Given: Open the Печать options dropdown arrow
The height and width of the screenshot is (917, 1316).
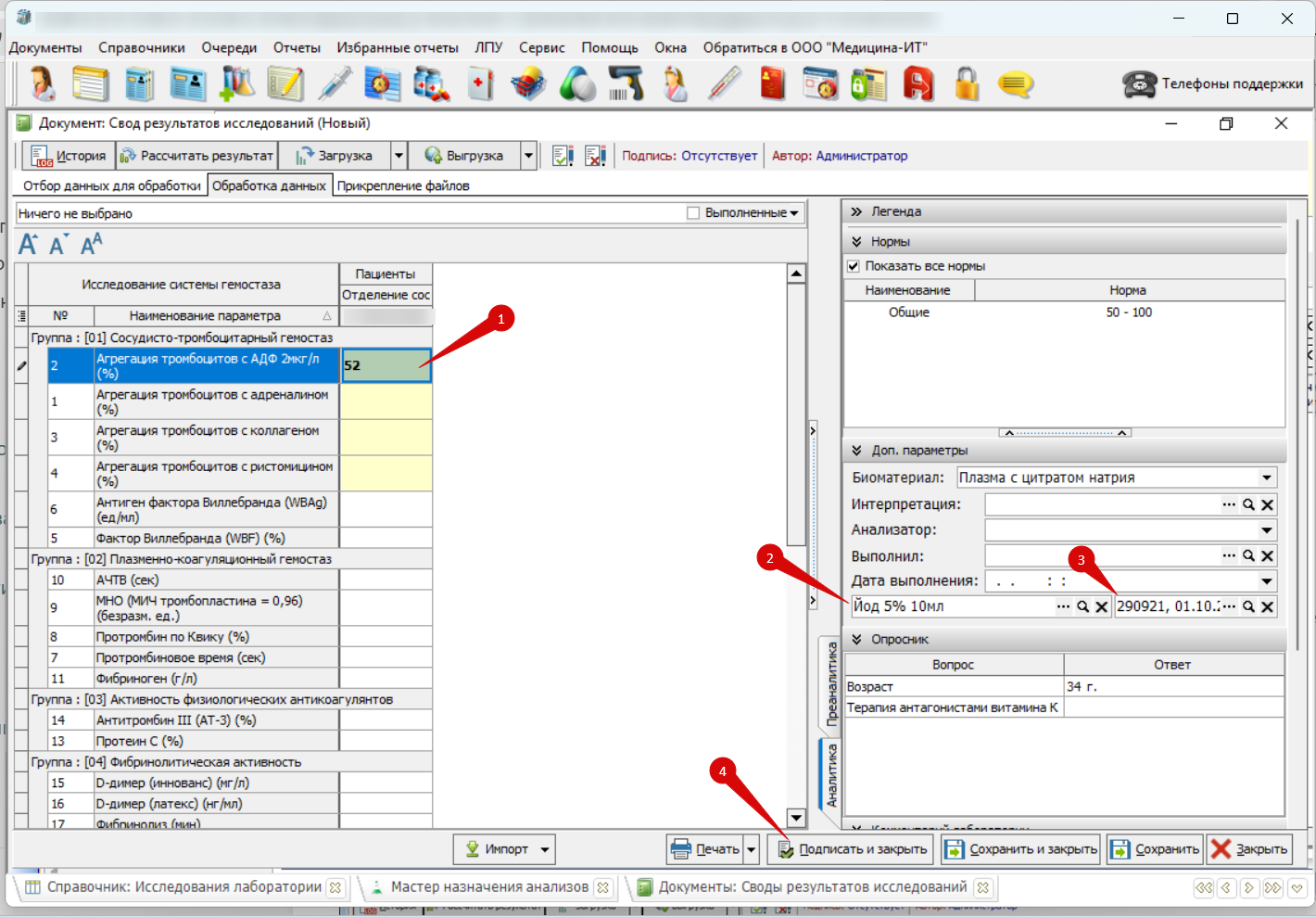Looking at the screenshot, I should [752, 849].
